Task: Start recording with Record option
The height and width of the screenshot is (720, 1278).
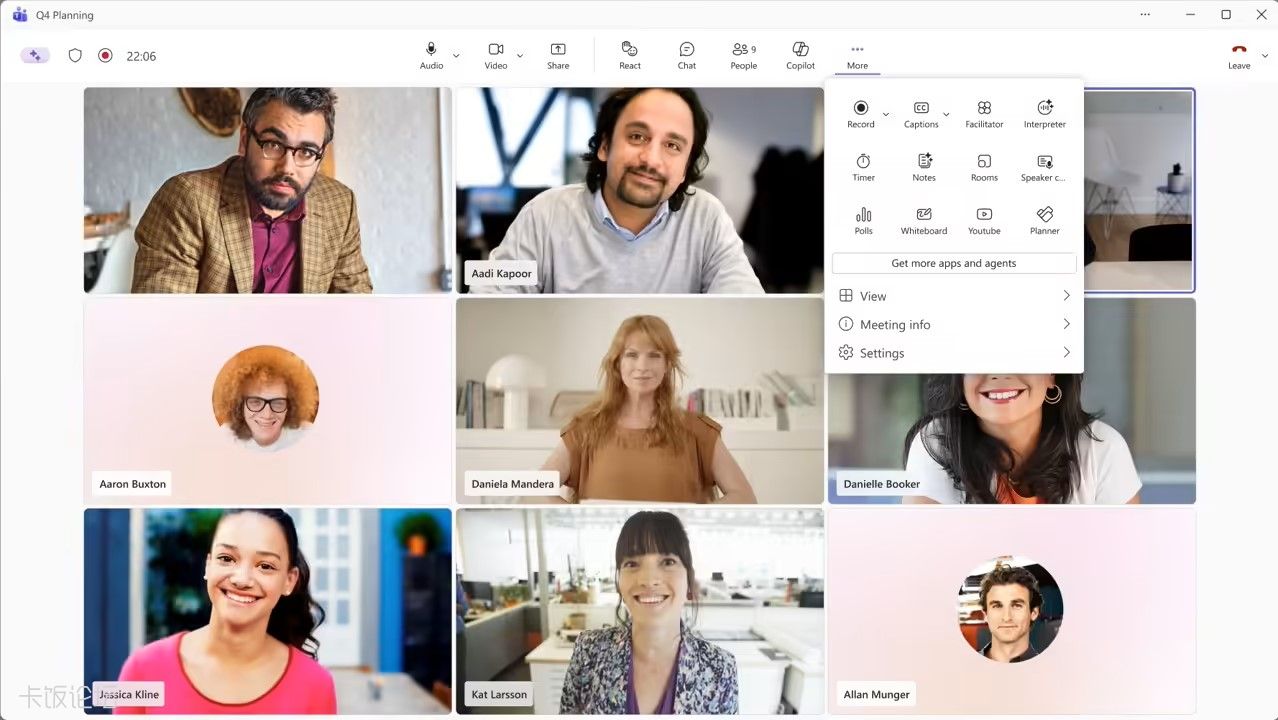Action: [x=861, y=114]
